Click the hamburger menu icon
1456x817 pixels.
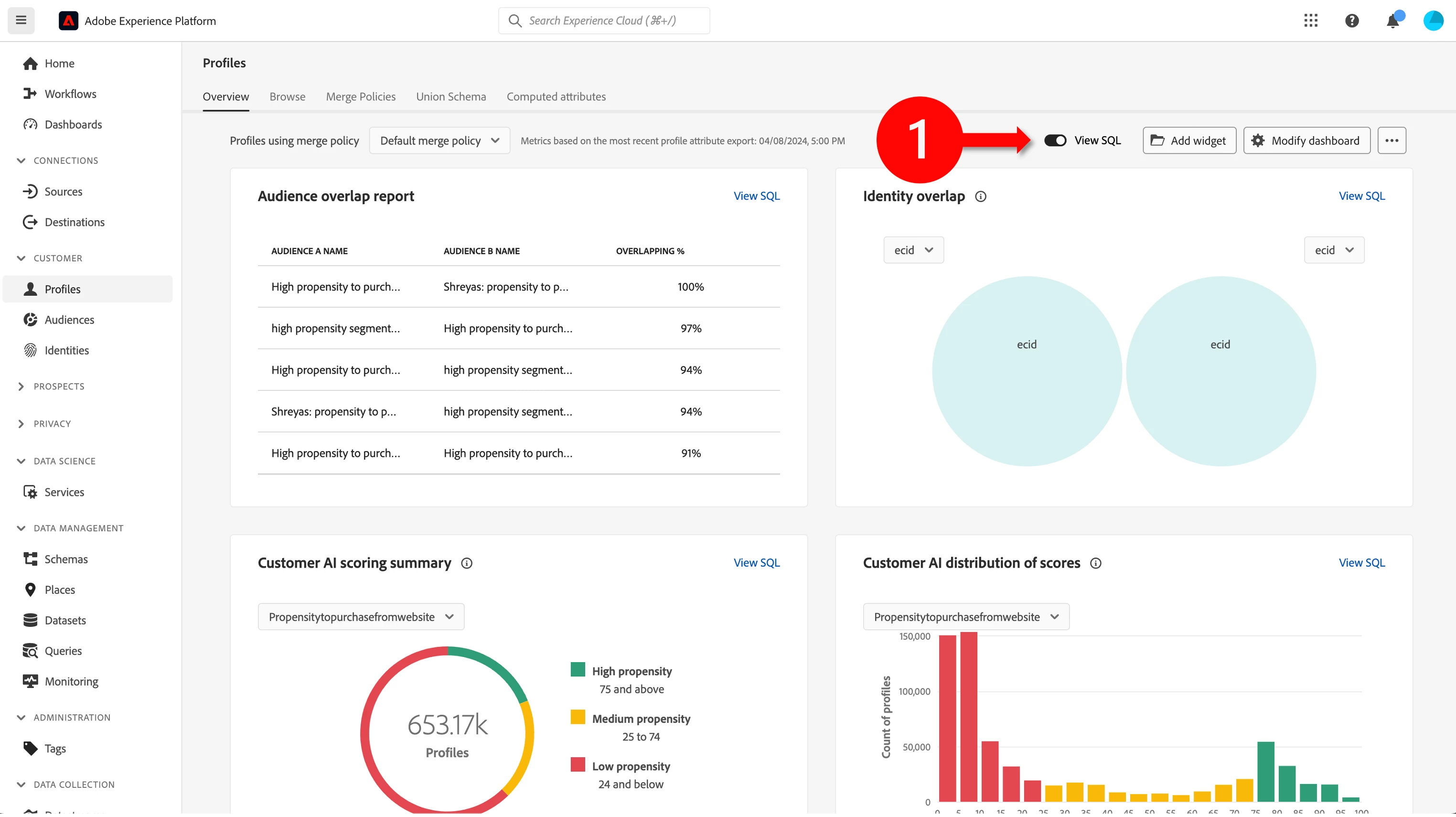21,21
